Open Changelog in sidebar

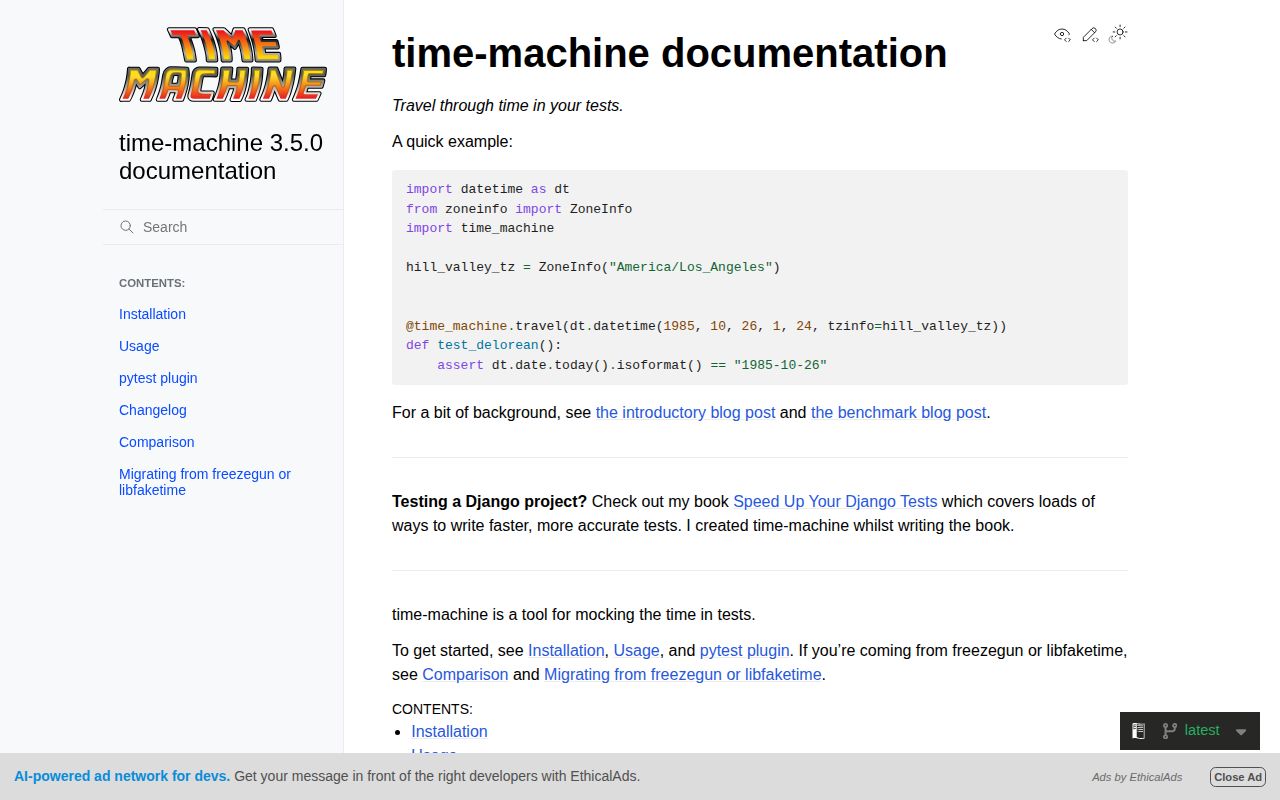click(x=153, y=410)
